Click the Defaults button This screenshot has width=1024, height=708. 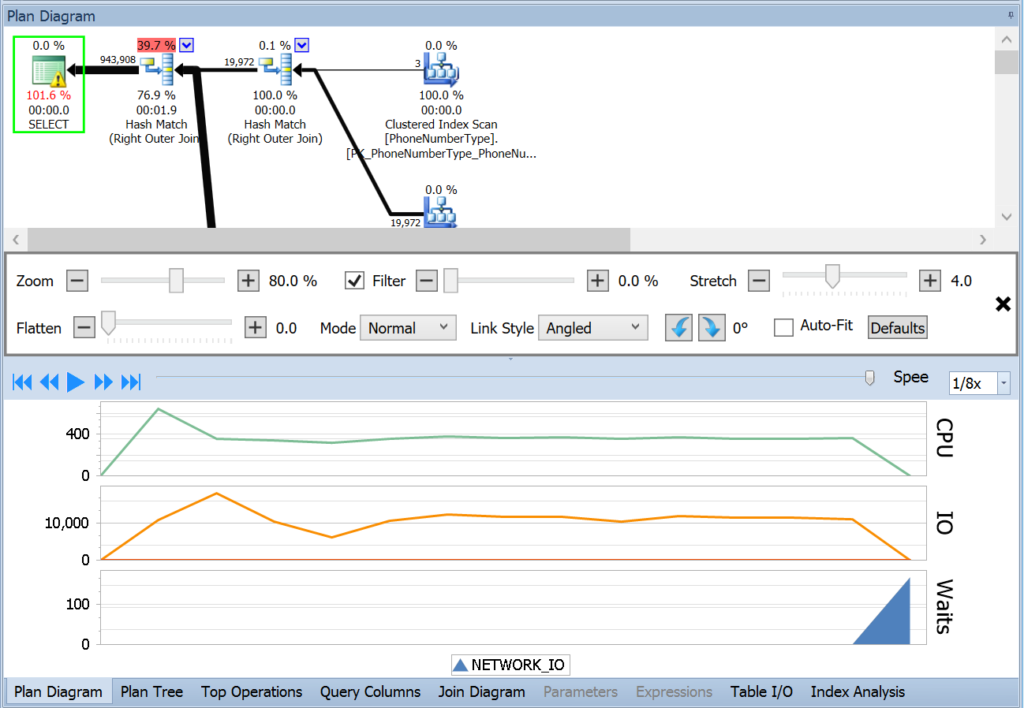(898, 327)
